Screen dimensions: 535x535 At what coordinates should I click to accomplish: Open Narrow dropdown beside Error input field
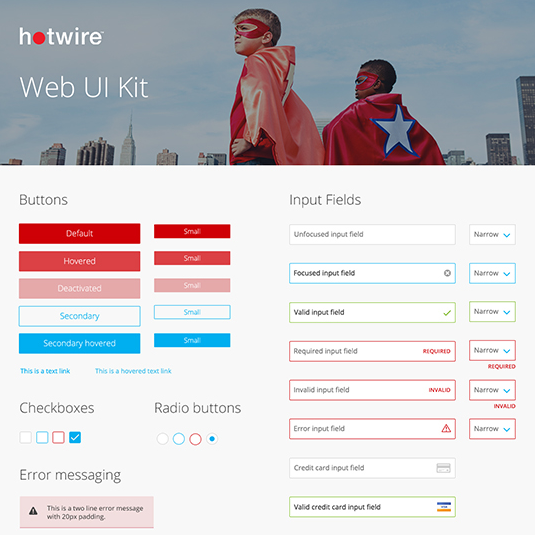pos(492,429)
